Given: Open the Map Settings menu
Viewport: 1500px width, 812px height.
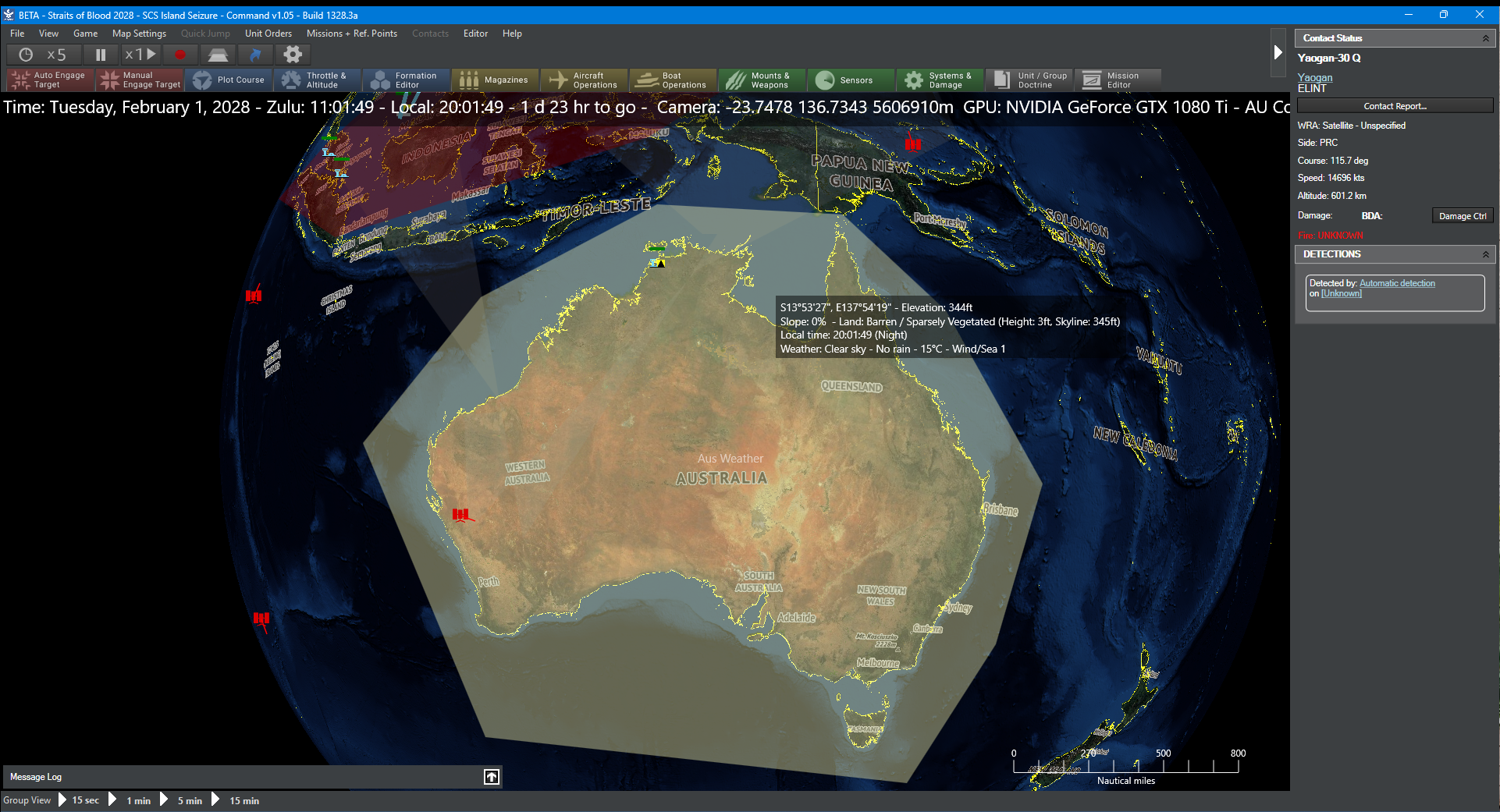Looking at the screenshot, I should (139, 34).
